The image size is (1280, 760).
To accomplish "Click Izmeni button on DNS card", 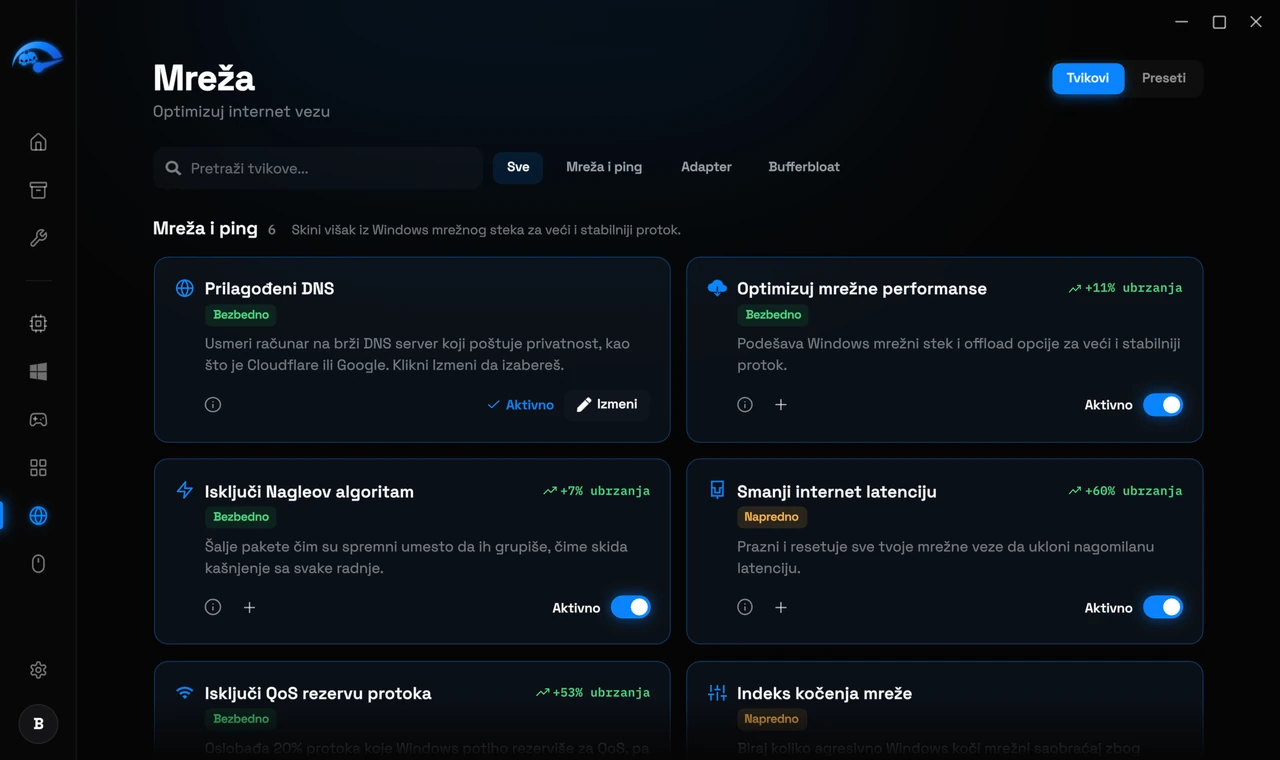I will [607, 404].
